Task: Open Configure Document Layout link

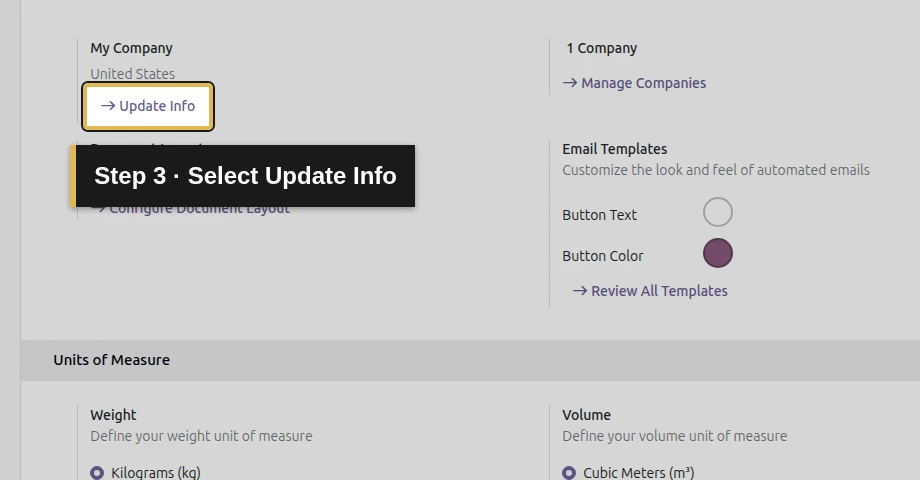Action: tap(191, 209)
